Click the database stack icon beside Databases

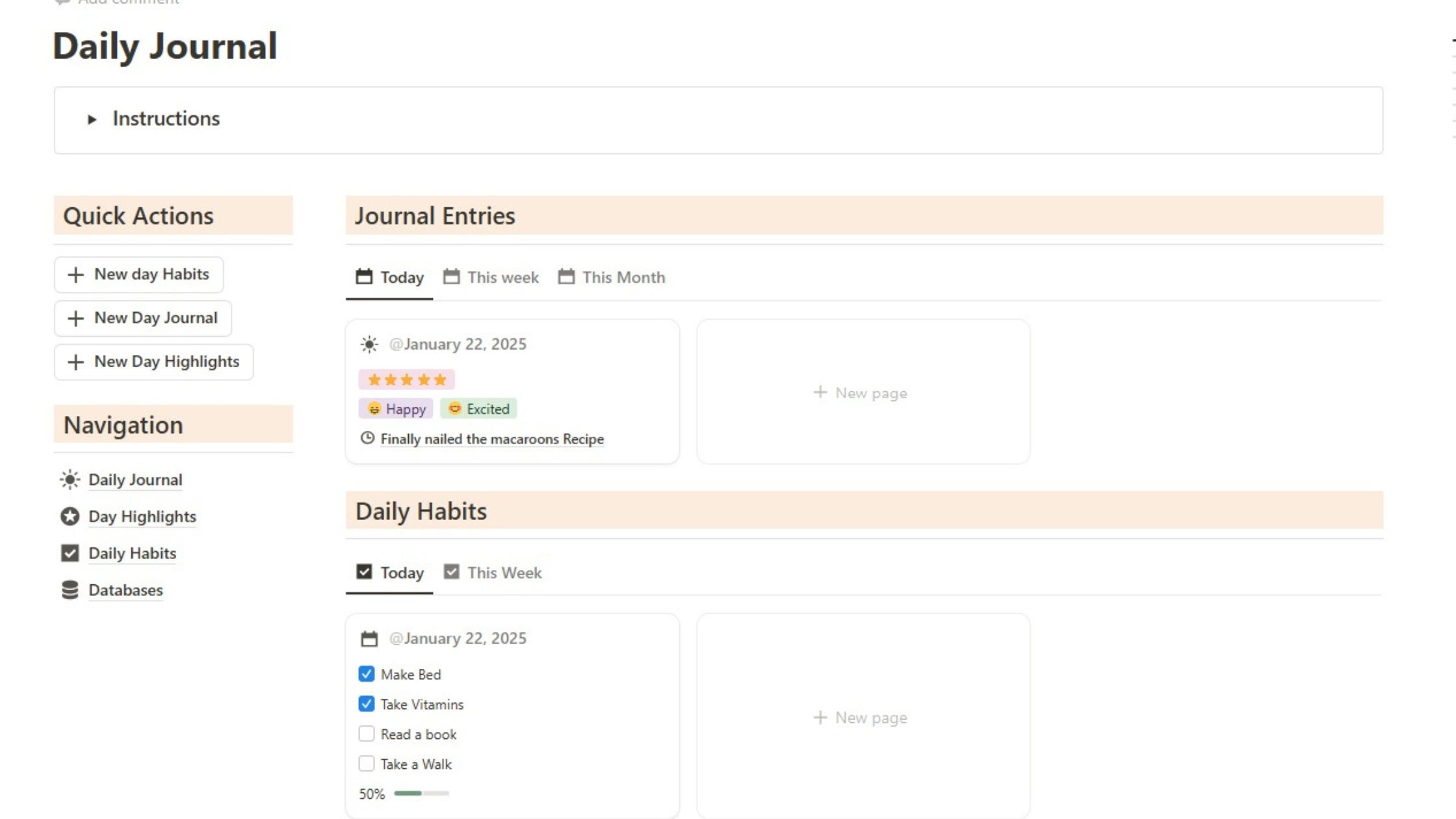(70, 590)
